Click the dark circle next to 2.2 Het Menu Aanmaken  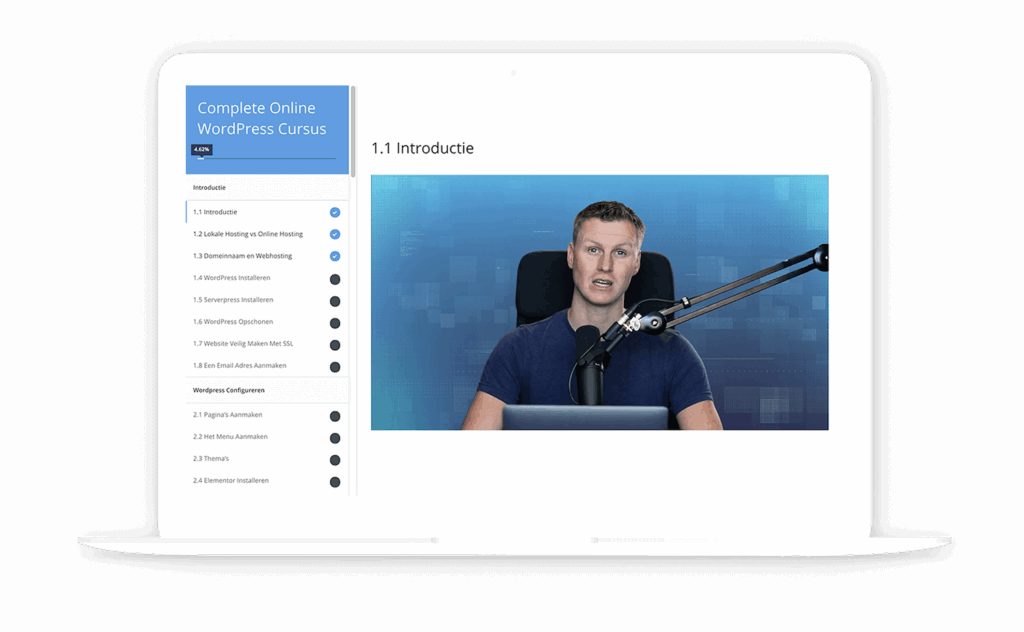tap(335, 438)
